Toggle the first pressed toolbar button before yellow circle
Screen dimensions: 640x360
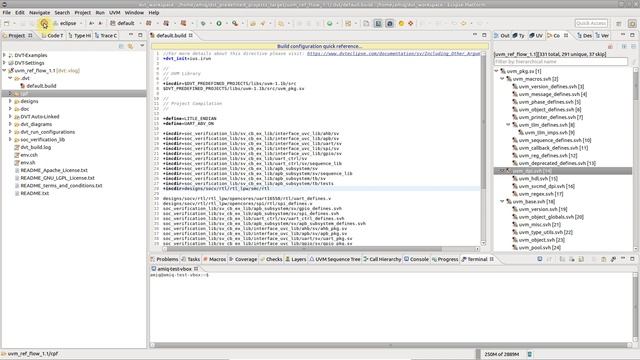(x=378, y=23)
